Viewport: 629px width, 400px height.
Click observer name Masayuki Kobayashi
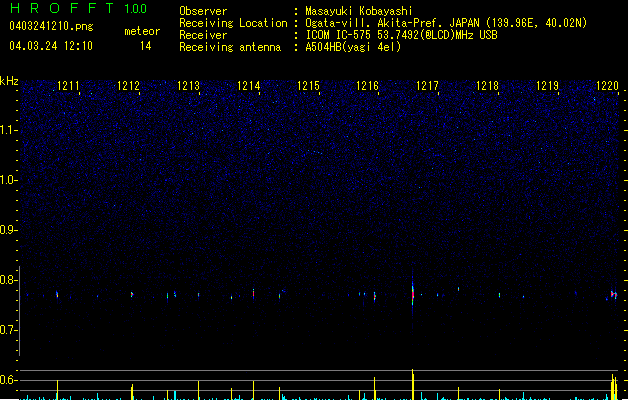359,11
